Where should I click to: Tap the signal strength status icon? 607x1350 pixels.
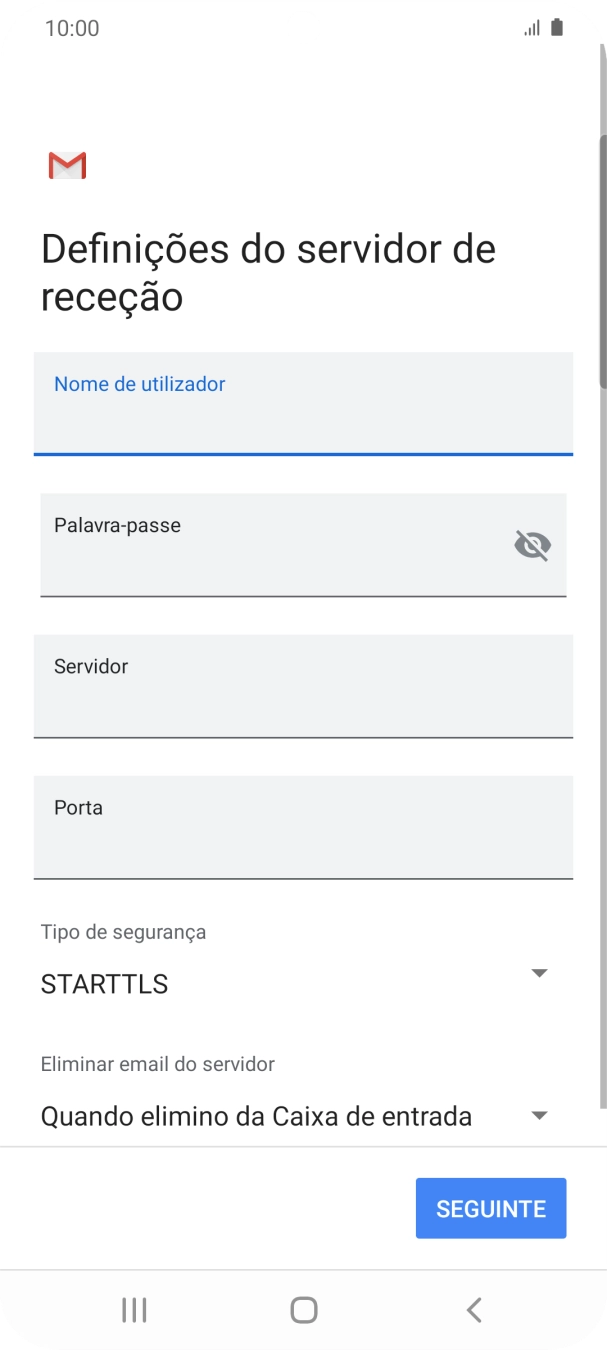pos(532,29)
